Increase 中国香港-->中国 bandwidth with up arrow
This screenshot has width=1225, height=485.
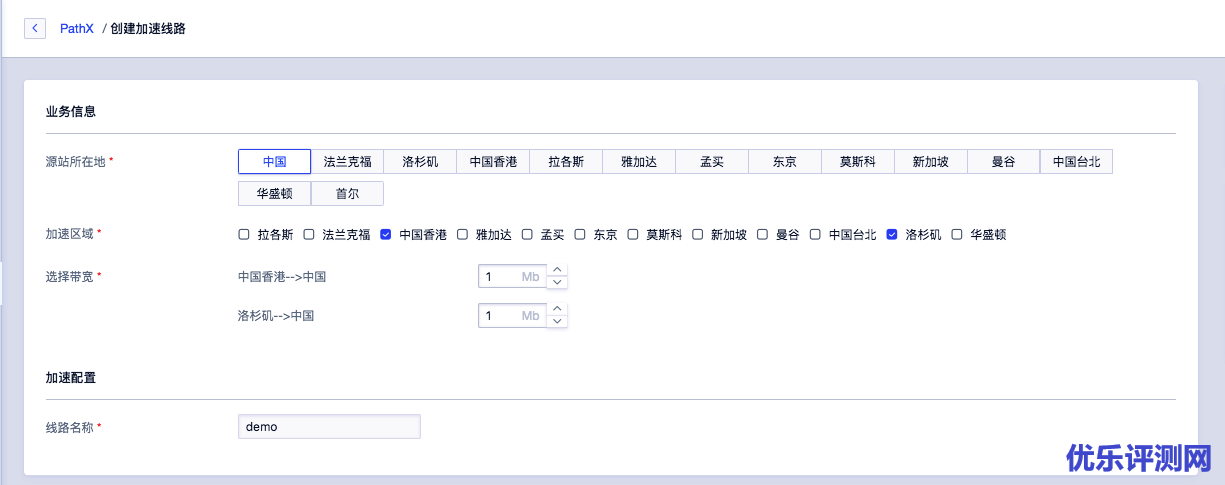tap(557, 270)
